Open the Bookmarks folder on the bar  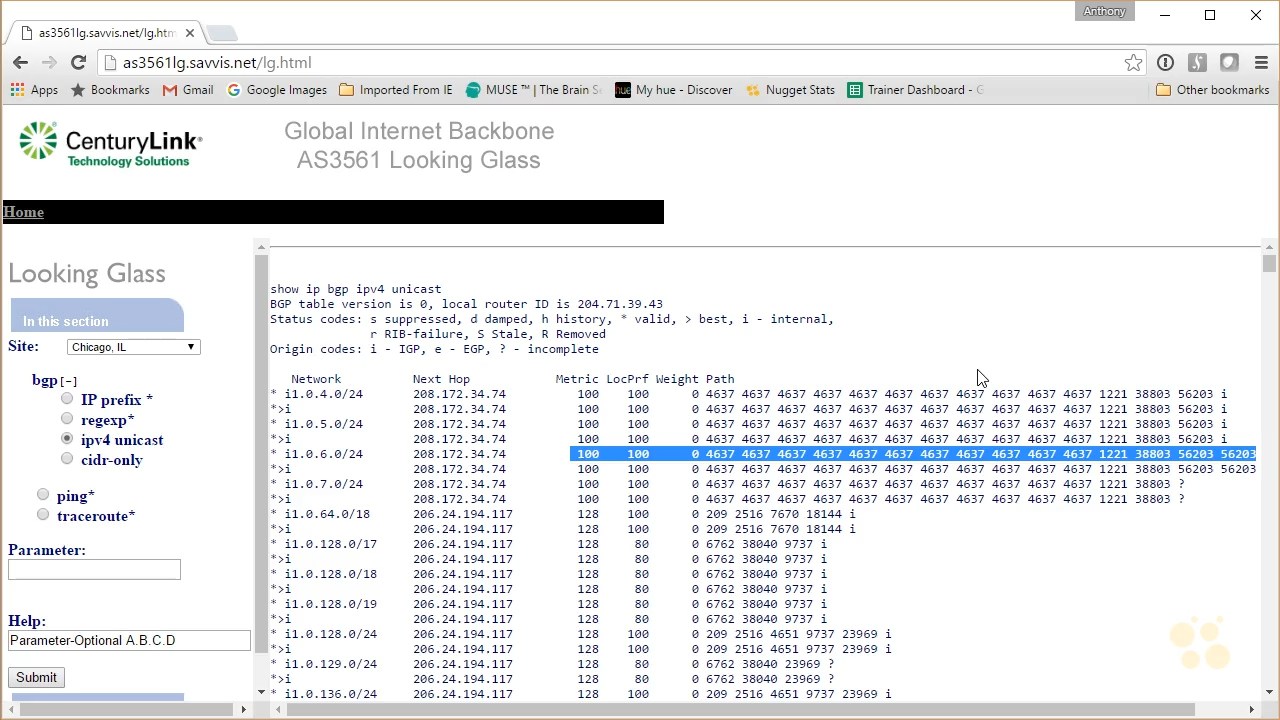click(x=110, y=90)
